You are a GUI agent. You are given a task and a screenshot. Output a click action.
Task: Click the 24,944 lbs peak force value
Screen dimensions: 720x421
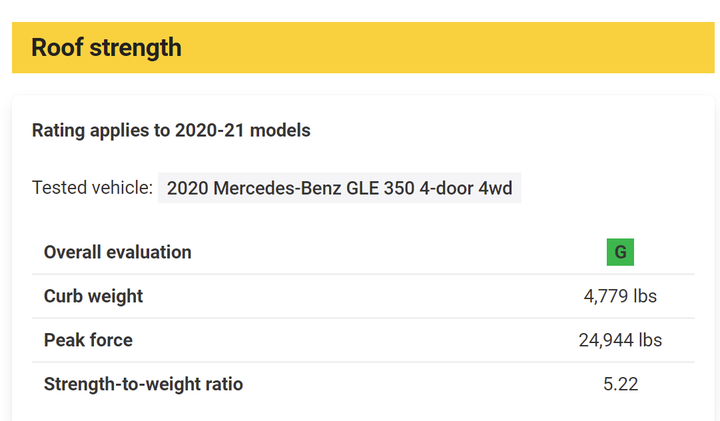point(620,340)
